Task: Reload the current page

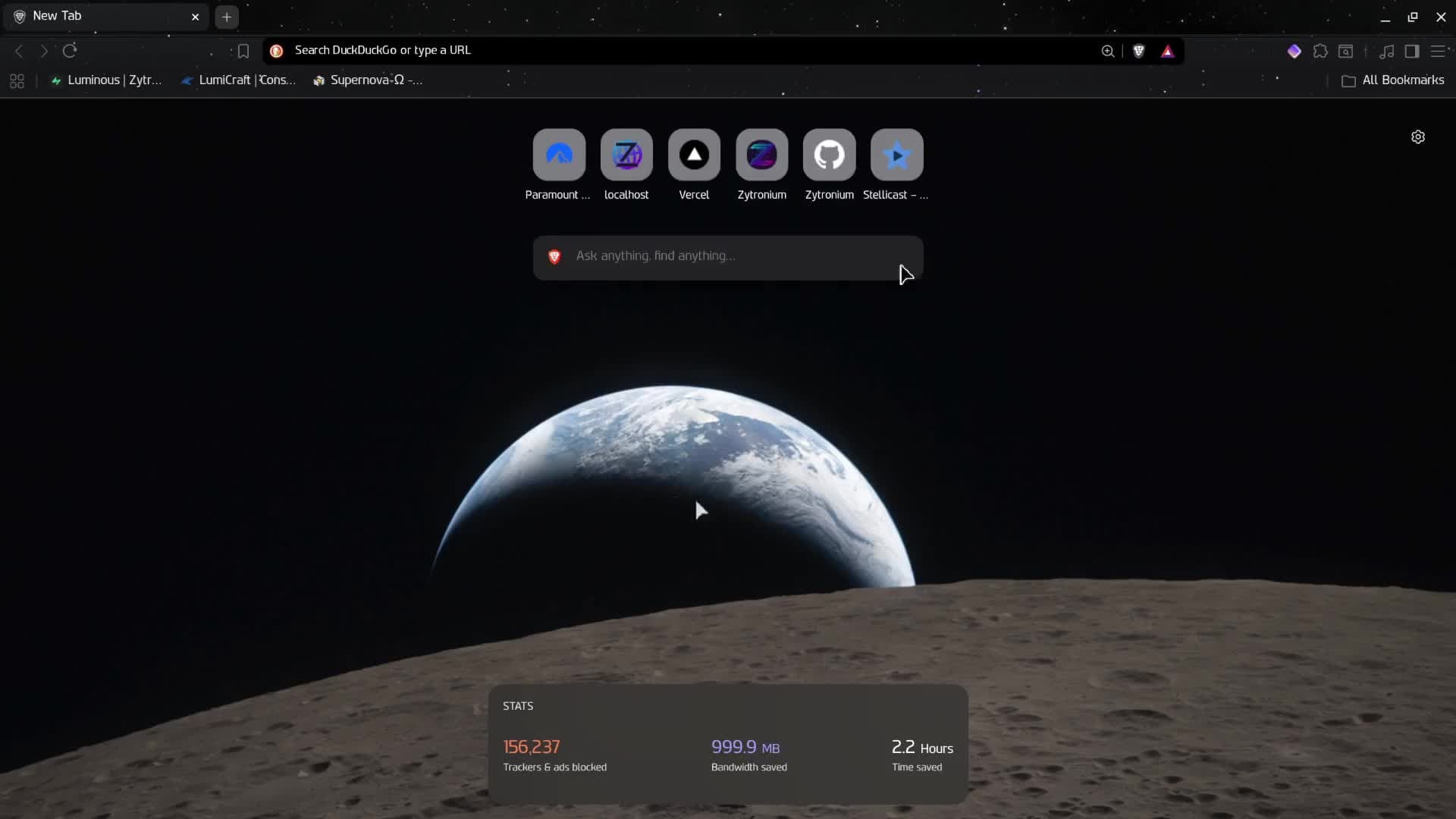Action: [x=70, y=51]
